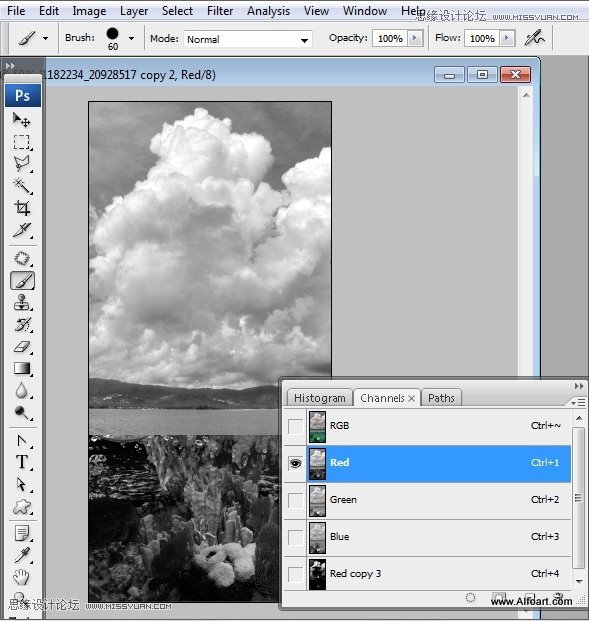Viewport: 589px width, 621px height.
Task: Select the Crop tool
Action: point(21,208)
